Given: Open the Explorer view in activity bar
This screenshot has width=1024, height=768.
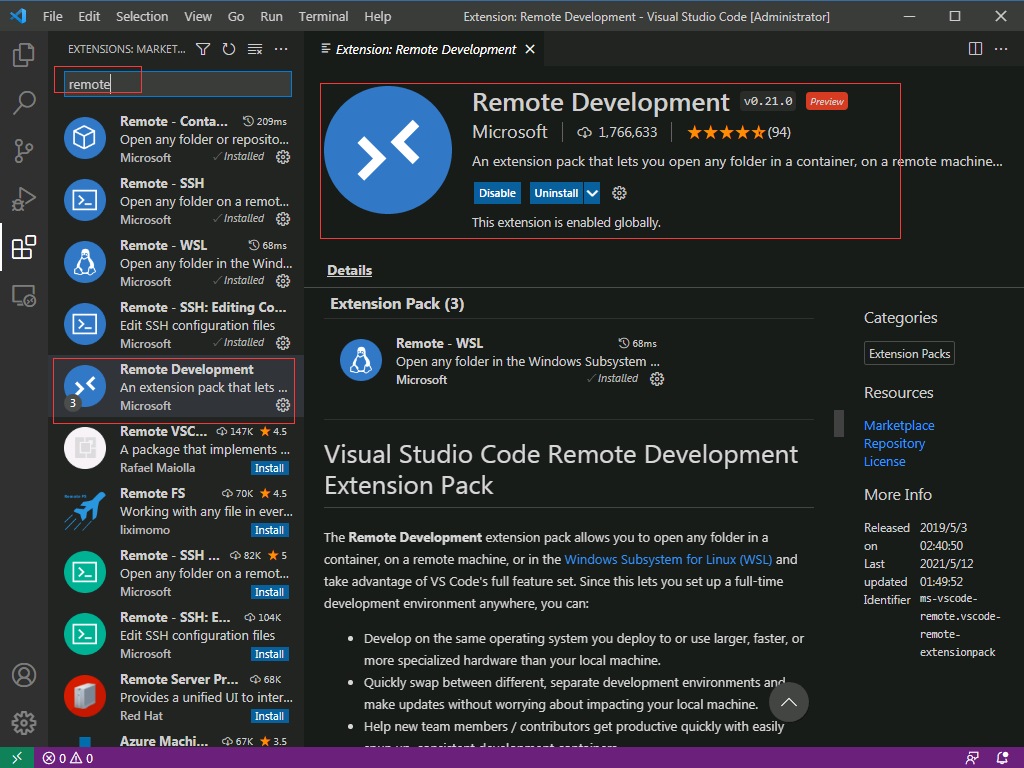Looking at the screenshot, I should [24, 55].
